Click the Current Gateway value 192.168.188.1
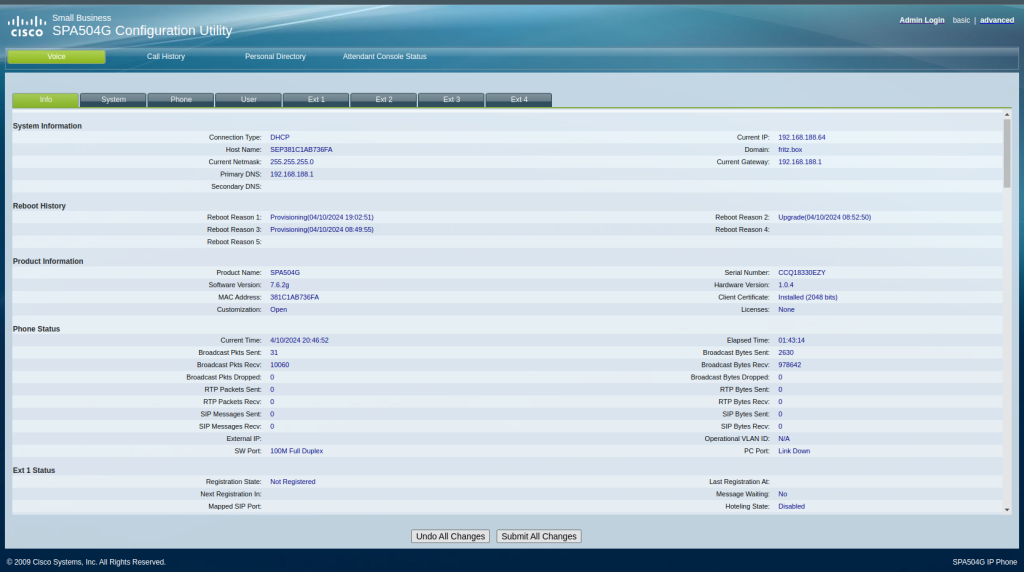 (799, 162)
